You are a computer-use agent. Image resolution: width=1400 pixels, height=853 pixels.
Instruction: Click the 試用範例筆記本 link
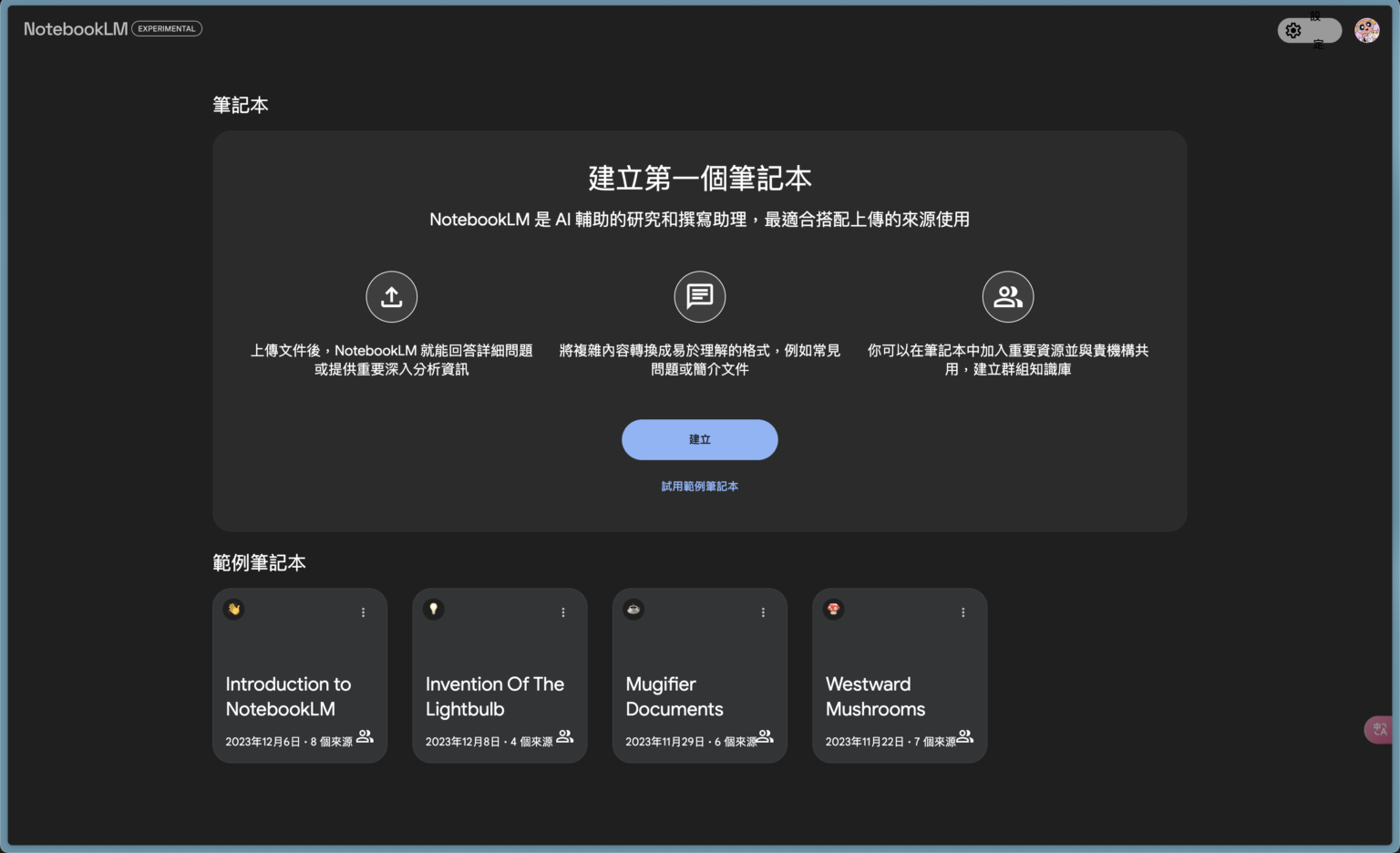[x=699, y=486]
